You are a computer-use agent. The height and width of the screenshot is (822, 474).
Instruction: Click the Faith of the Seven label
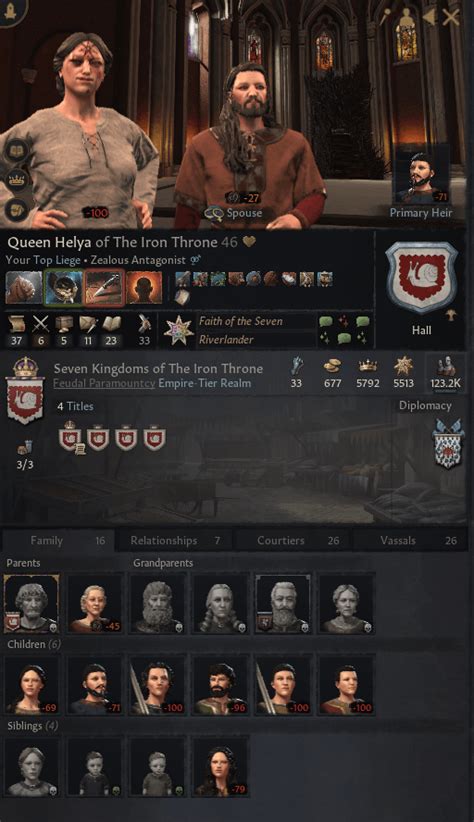pos(240,321)
